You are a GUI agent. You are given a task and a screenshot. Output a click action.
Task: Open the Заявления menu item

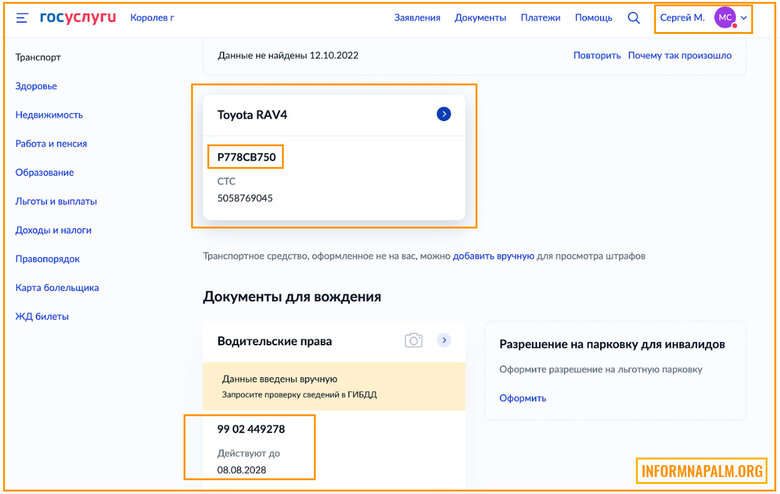(x=417, y=18)
